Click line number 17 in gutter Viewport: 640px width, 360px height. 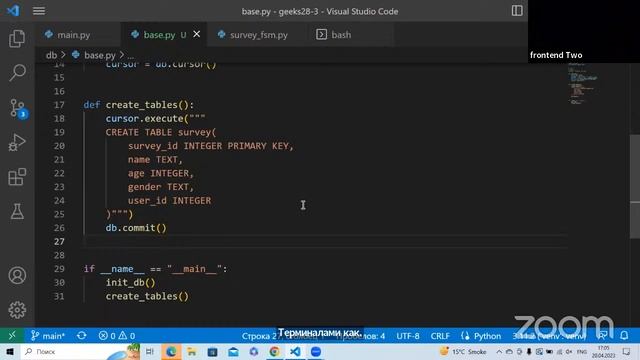pyautogui.click(x=59, y=105)
